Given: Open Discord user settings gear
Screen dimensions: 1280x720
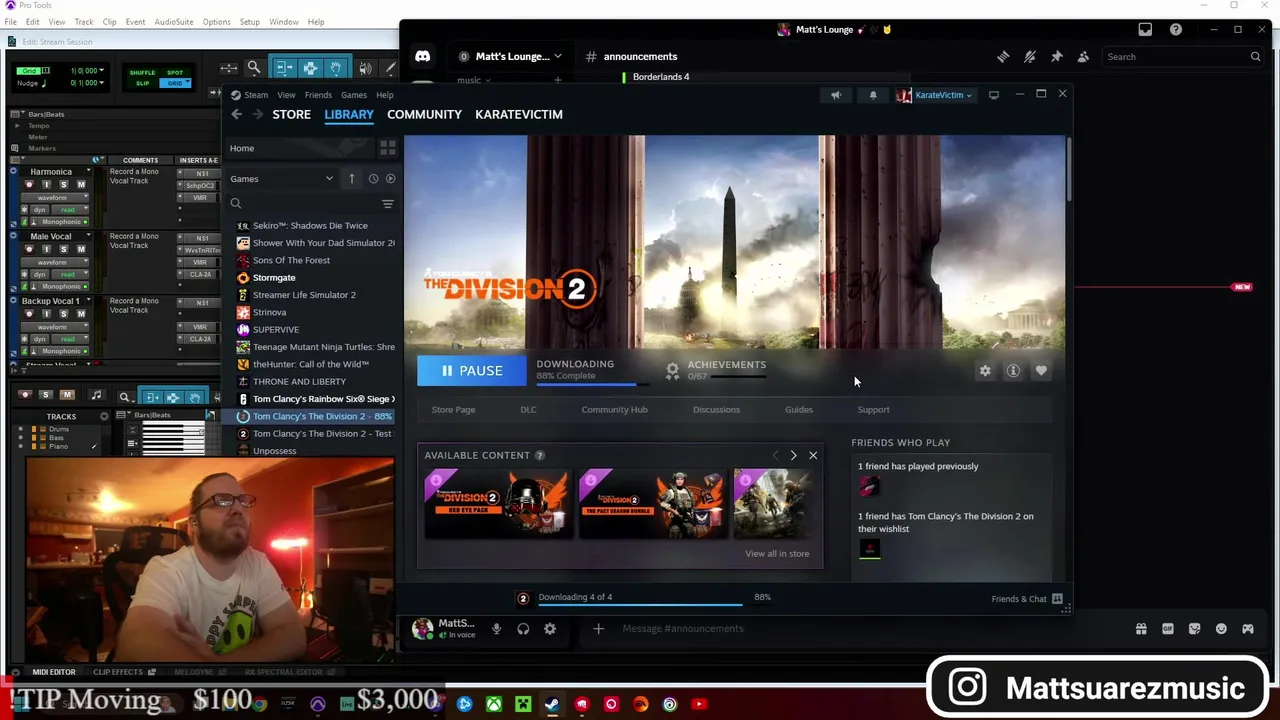Looking at the screenshot, I should (x=549, y=629).
